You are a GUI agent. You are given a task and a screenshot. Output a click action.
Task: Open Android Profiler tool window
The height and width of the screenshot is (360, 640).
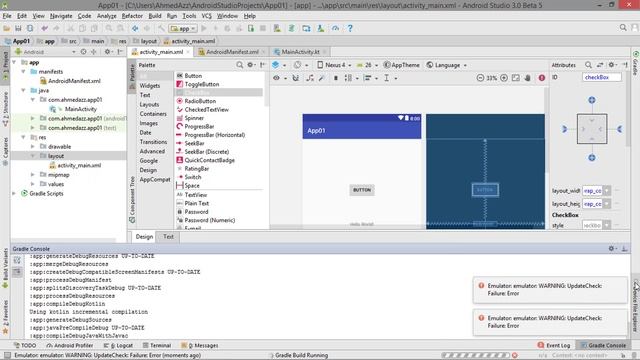pyautogui.click(x=69, y=345)
